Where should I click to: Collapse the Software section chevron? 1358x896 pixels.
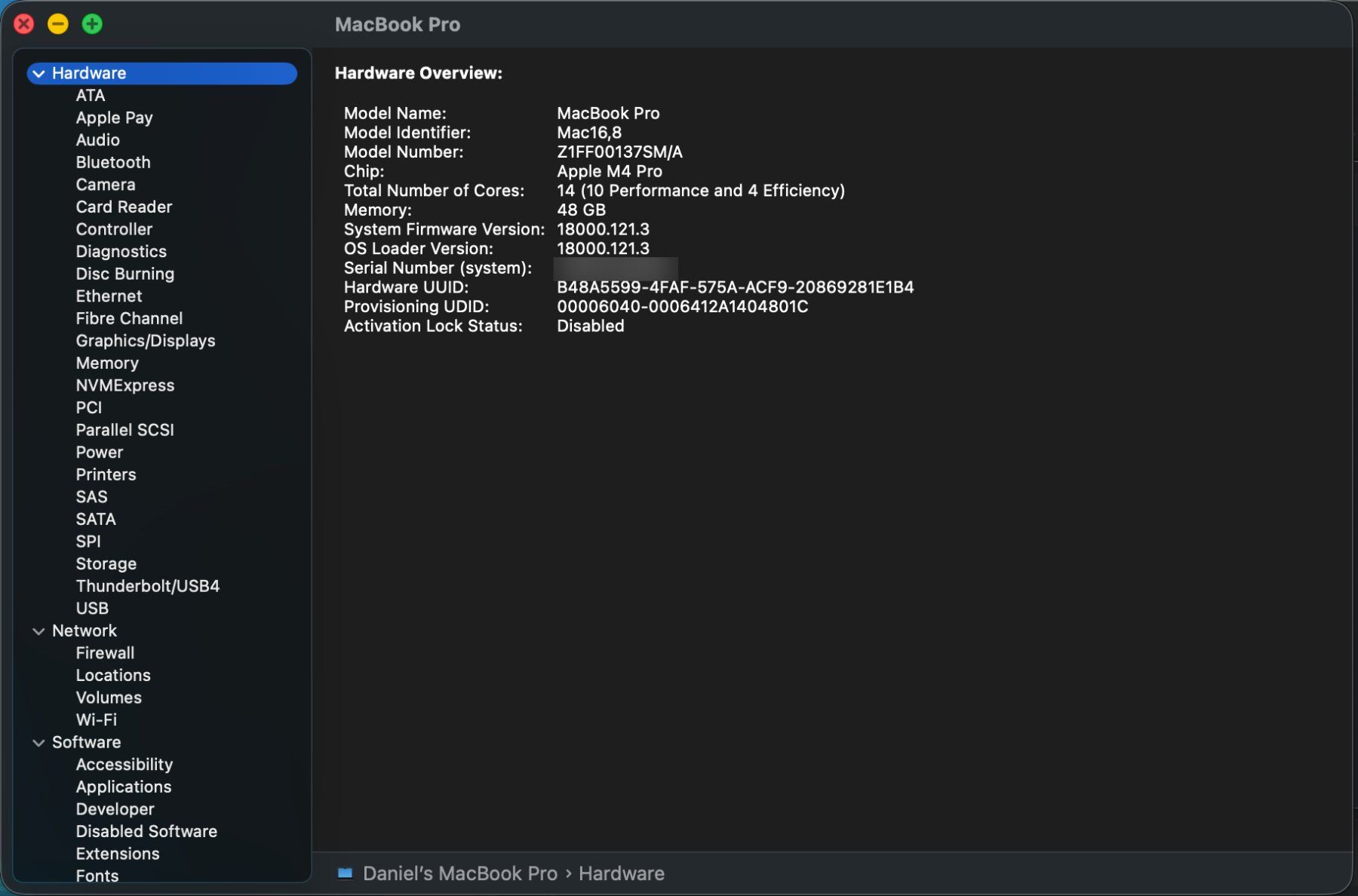(38, 742)
